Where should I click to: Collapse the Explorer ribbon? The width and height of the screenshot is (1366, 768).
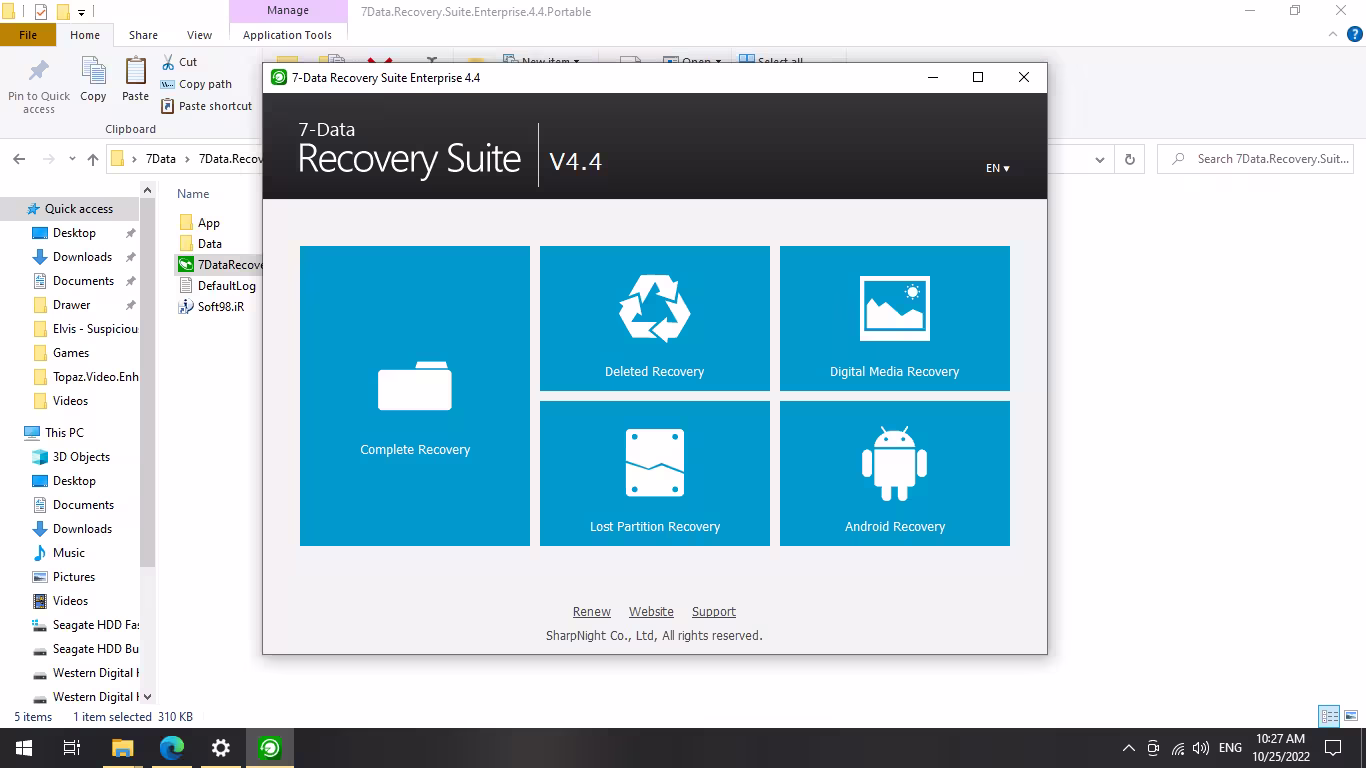(x=1335, y=34)
